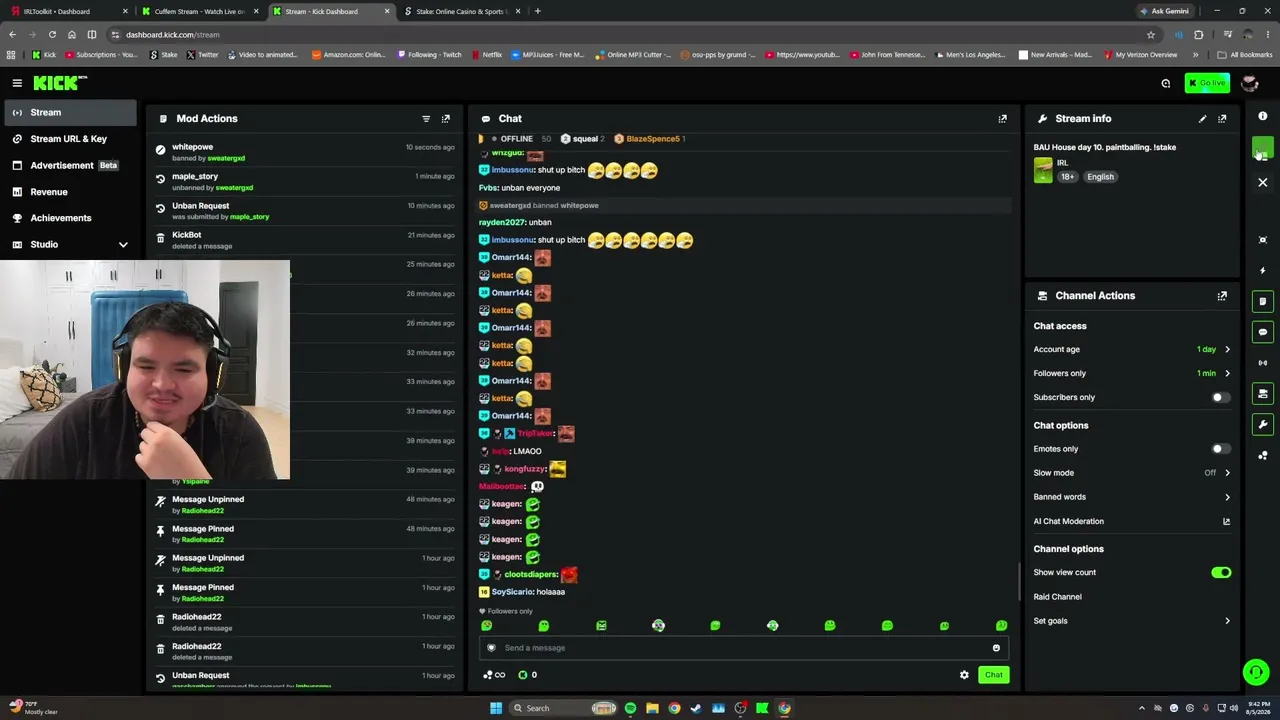The width and height of the screenshot is (1280, 720).
Task: Click the 18+ stream tag
Action: point(1067,177)
